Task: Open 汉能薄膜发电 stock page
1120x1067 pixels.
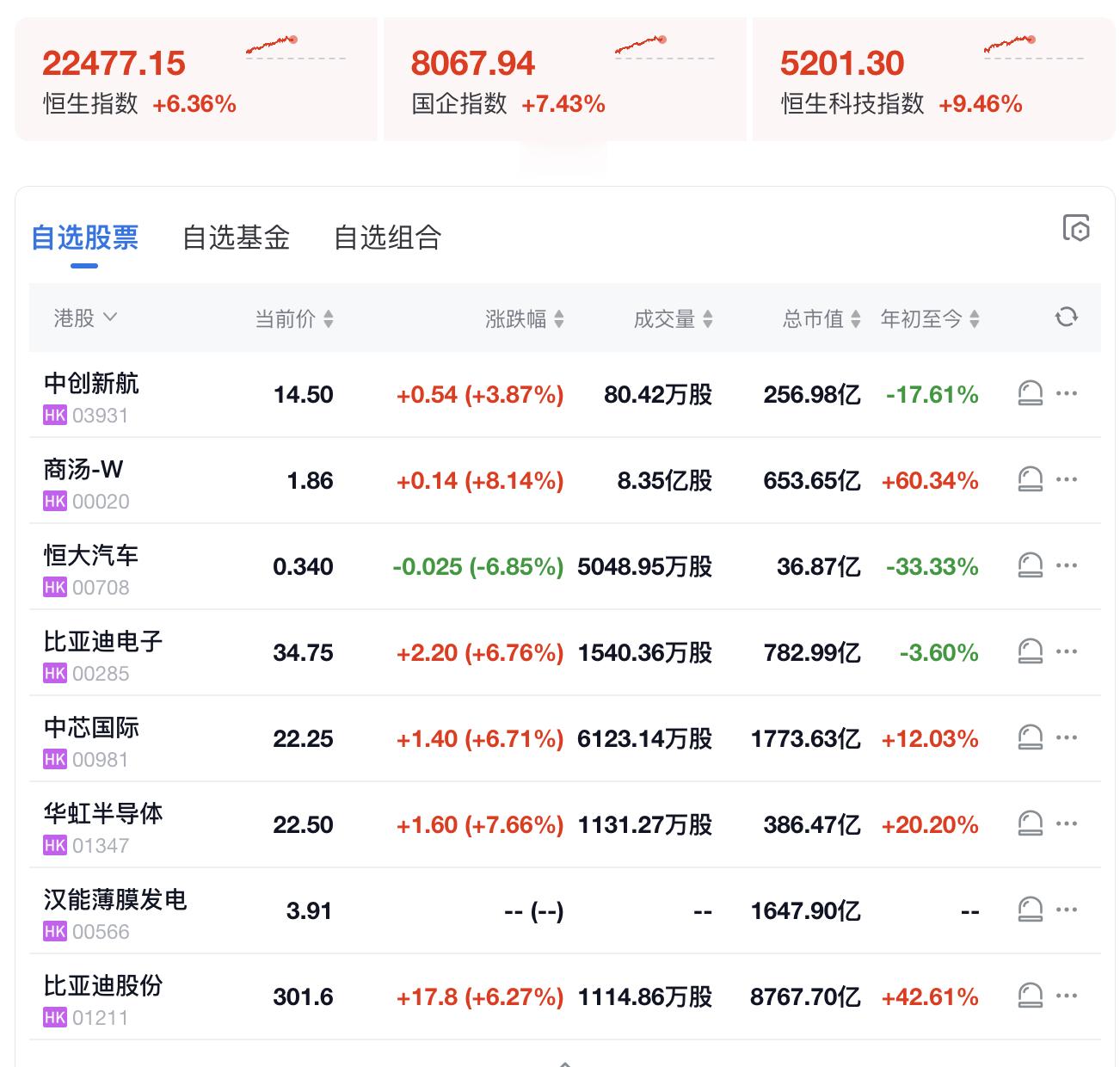Action: pyautogui.click(x=115, y=899)
